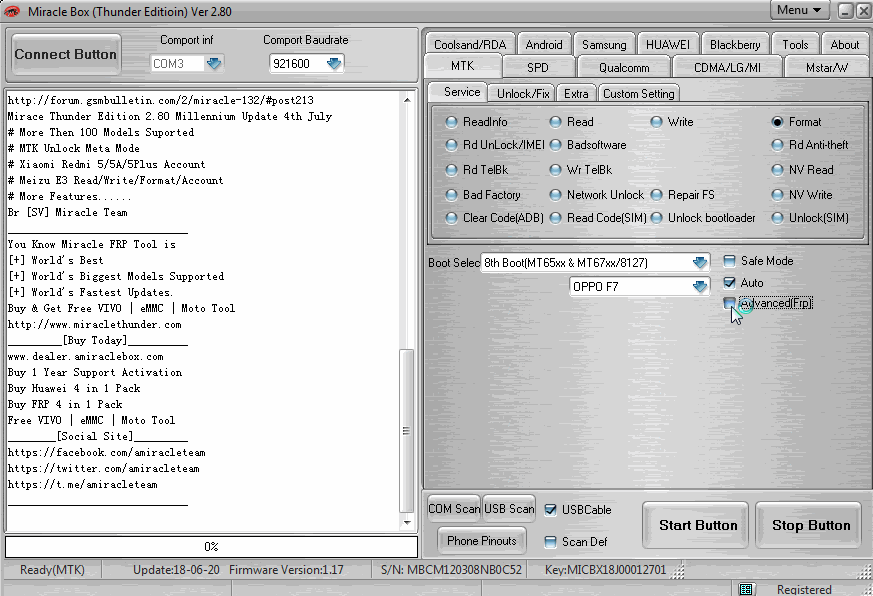873x596 pixels.
Task: Select Repair FS radio button
Action: pos(656,195)
